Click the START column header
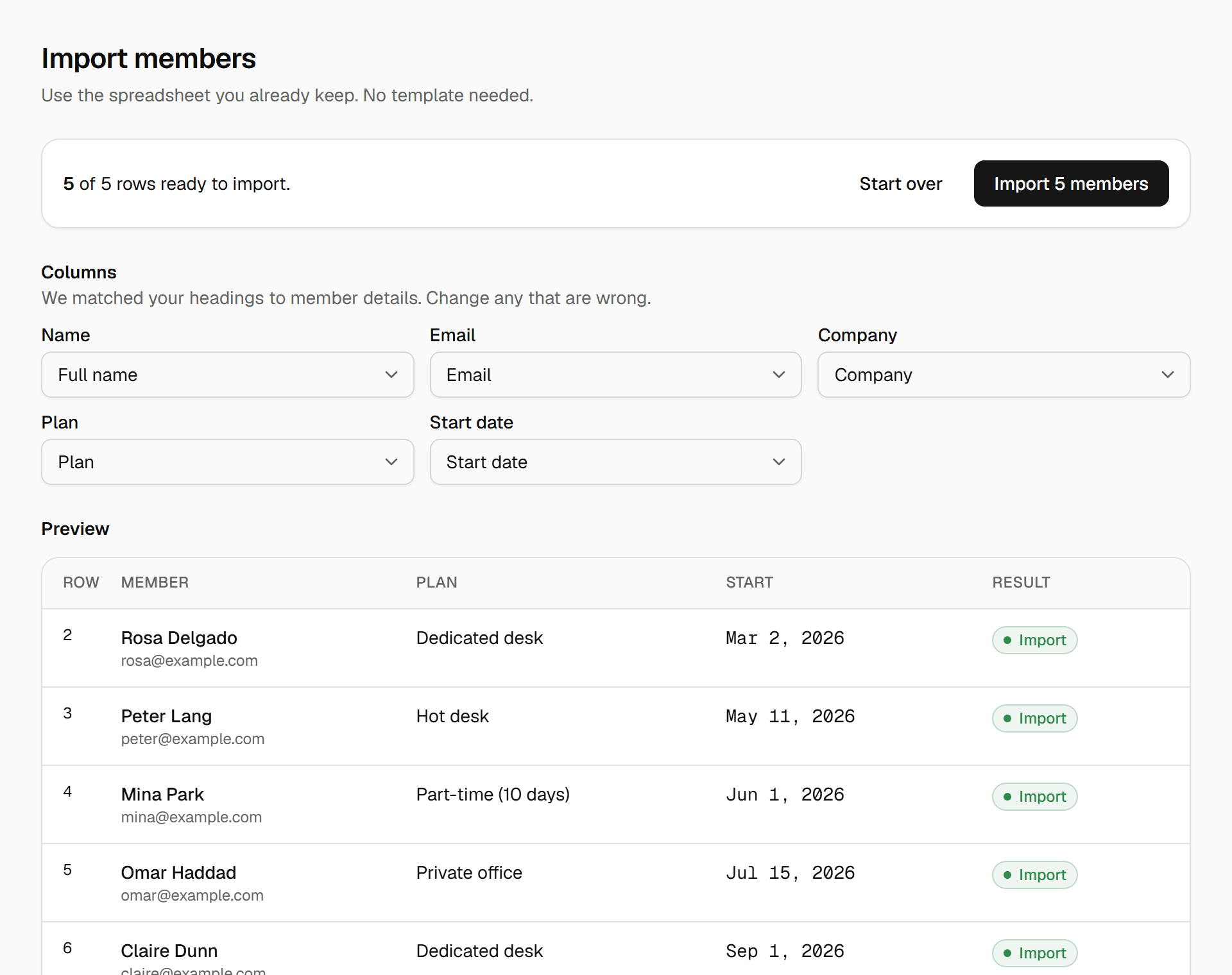Image resolution: width=1232 pixels, height=975 pixels. tap(749, 582)
